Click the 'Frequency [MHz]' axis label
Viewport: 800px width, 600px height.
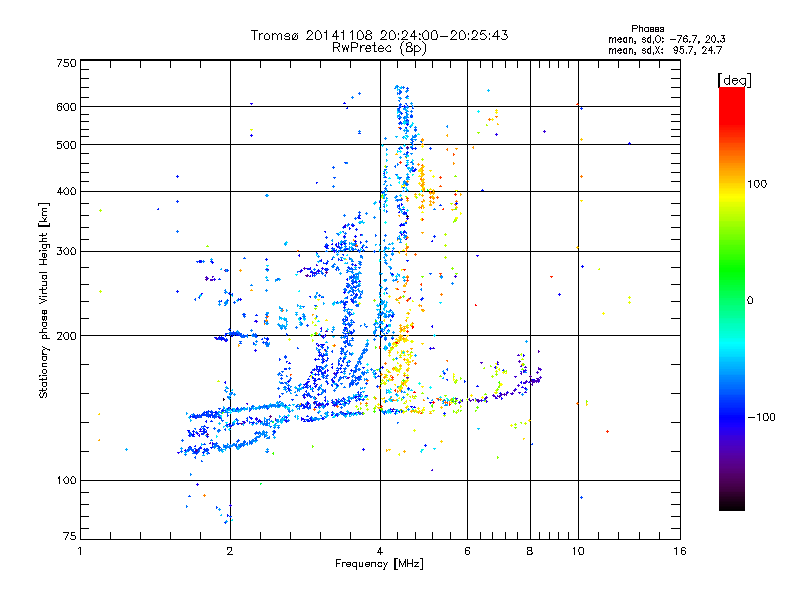(x=380, y=564)
